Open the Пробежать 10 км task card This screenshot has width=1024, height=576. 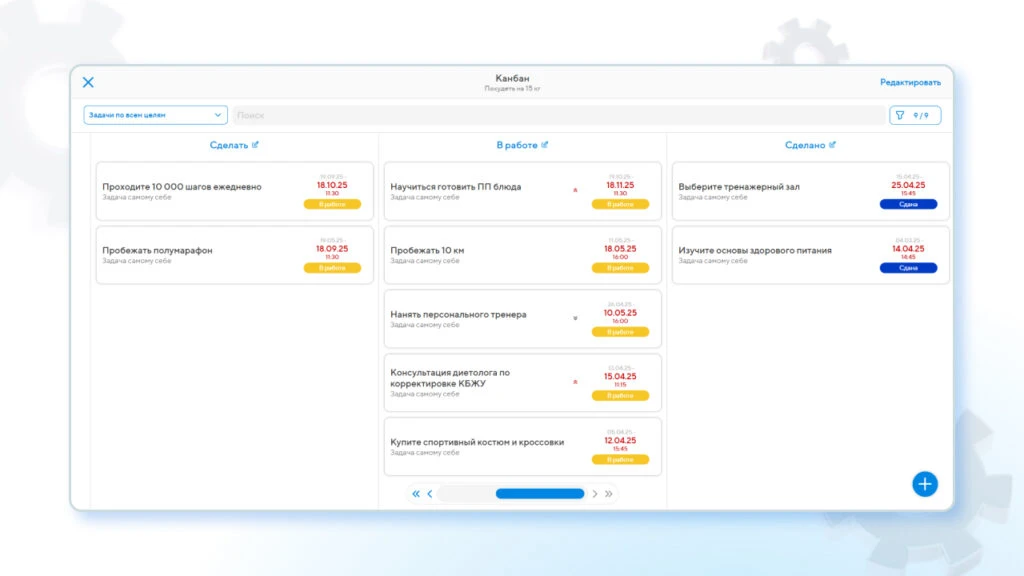(x=522, y=255)
